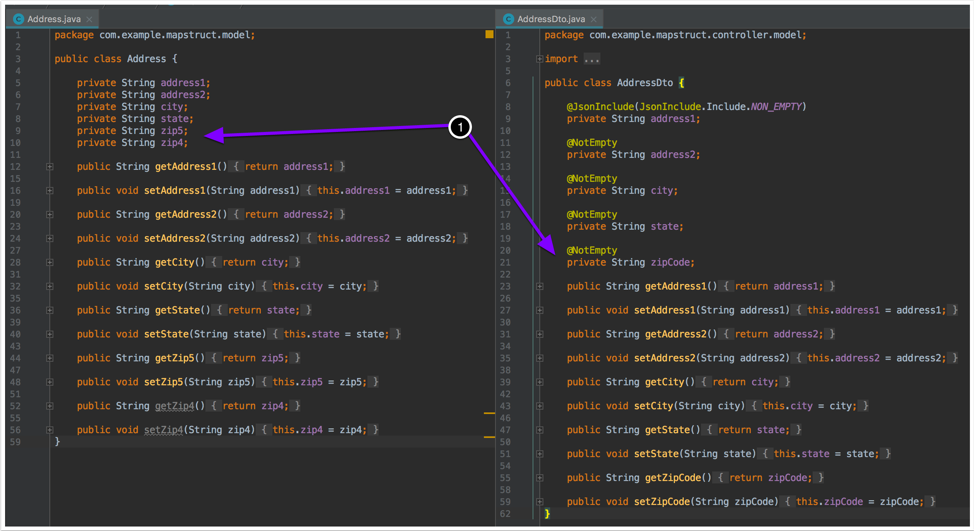The width and height of the screenshot is (974, 531).
Task: Expand setAddress2 fold in AddressDto.java
Action: [x=539, y=358]
